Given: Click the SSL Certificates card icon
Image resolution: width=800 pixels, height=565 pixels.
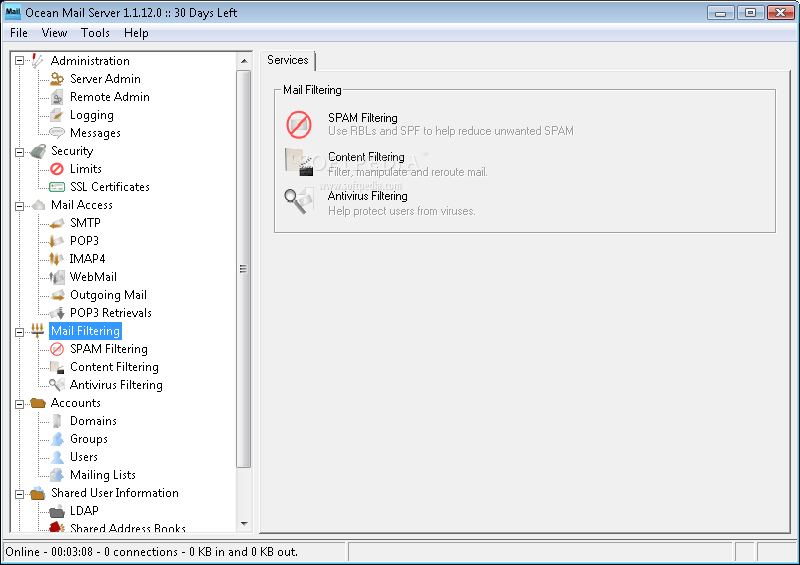Looking at the screenshot, I should pos(57,187).
